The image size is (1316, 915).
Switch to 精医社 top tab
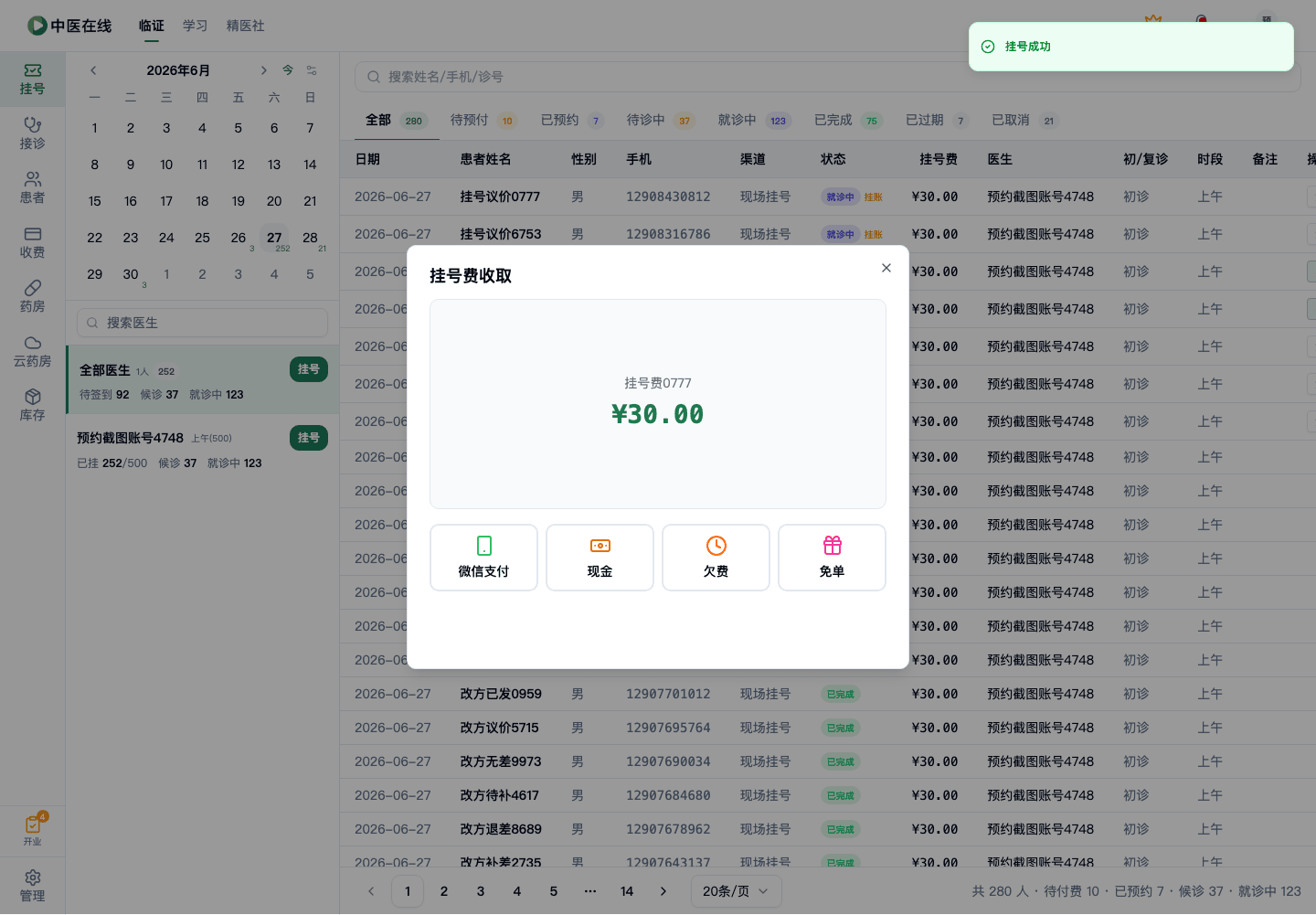246,26
